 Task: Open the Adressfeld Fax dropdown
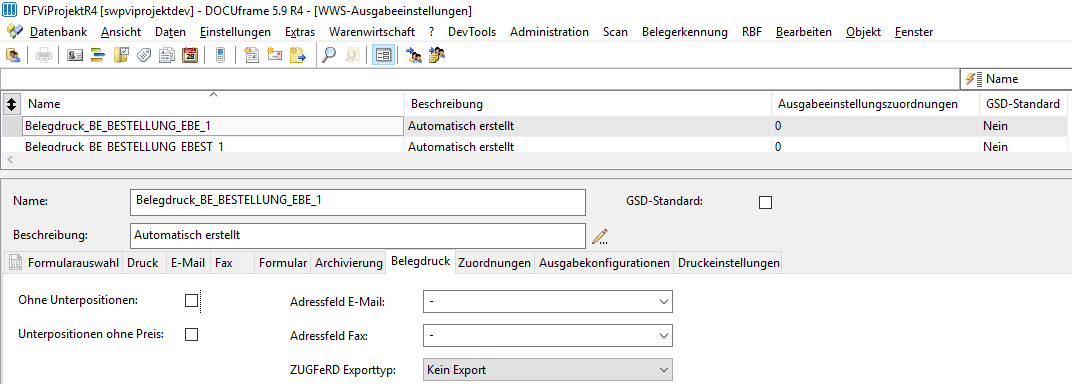(548, 335)
